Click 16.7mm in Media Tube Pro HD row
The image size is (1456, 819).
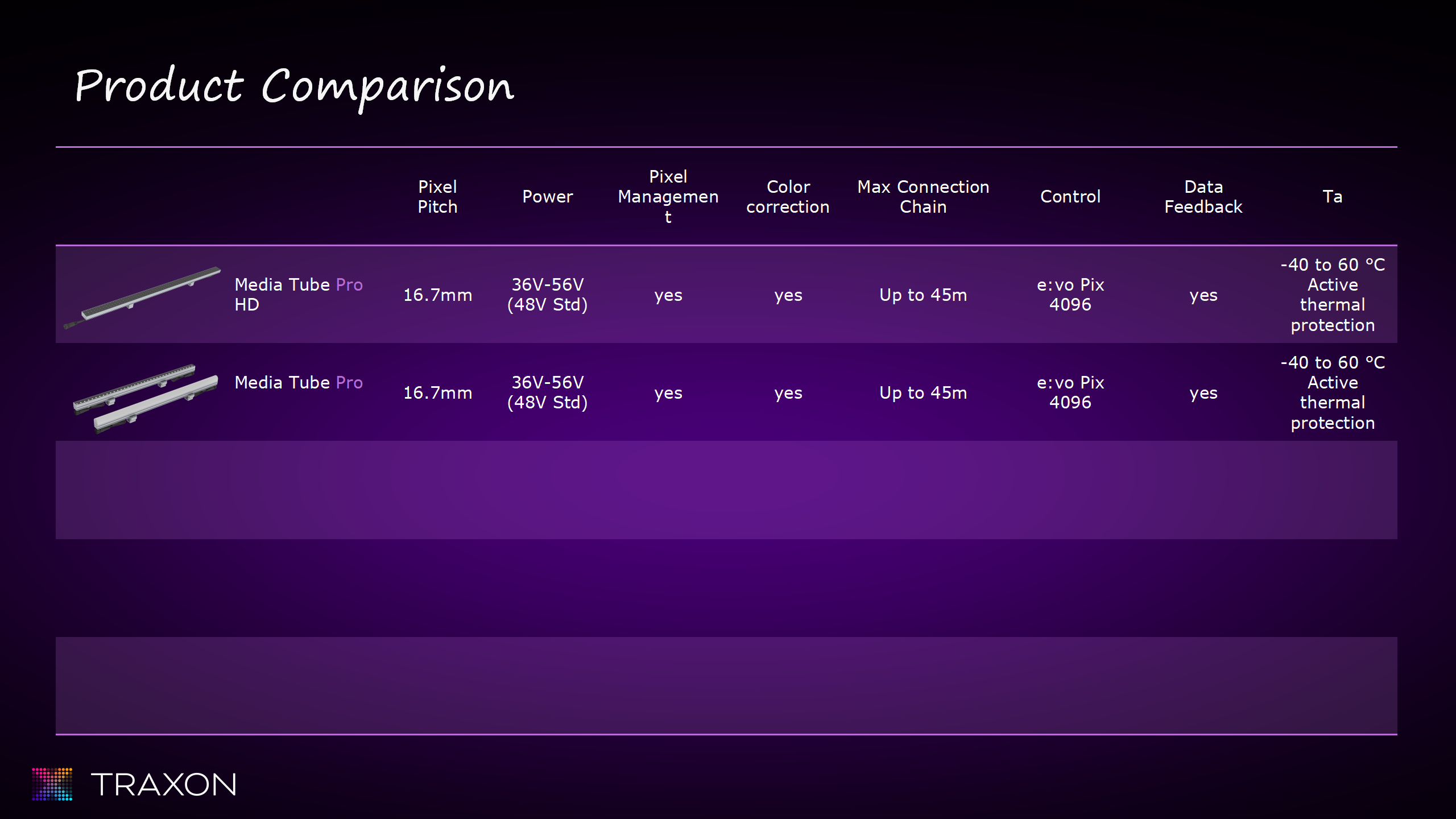point(437,295)
